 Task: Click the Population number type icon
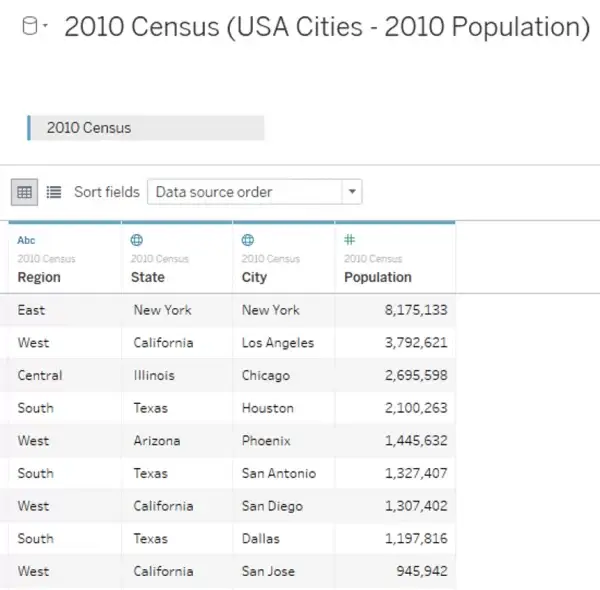click(x=349, y=240)
